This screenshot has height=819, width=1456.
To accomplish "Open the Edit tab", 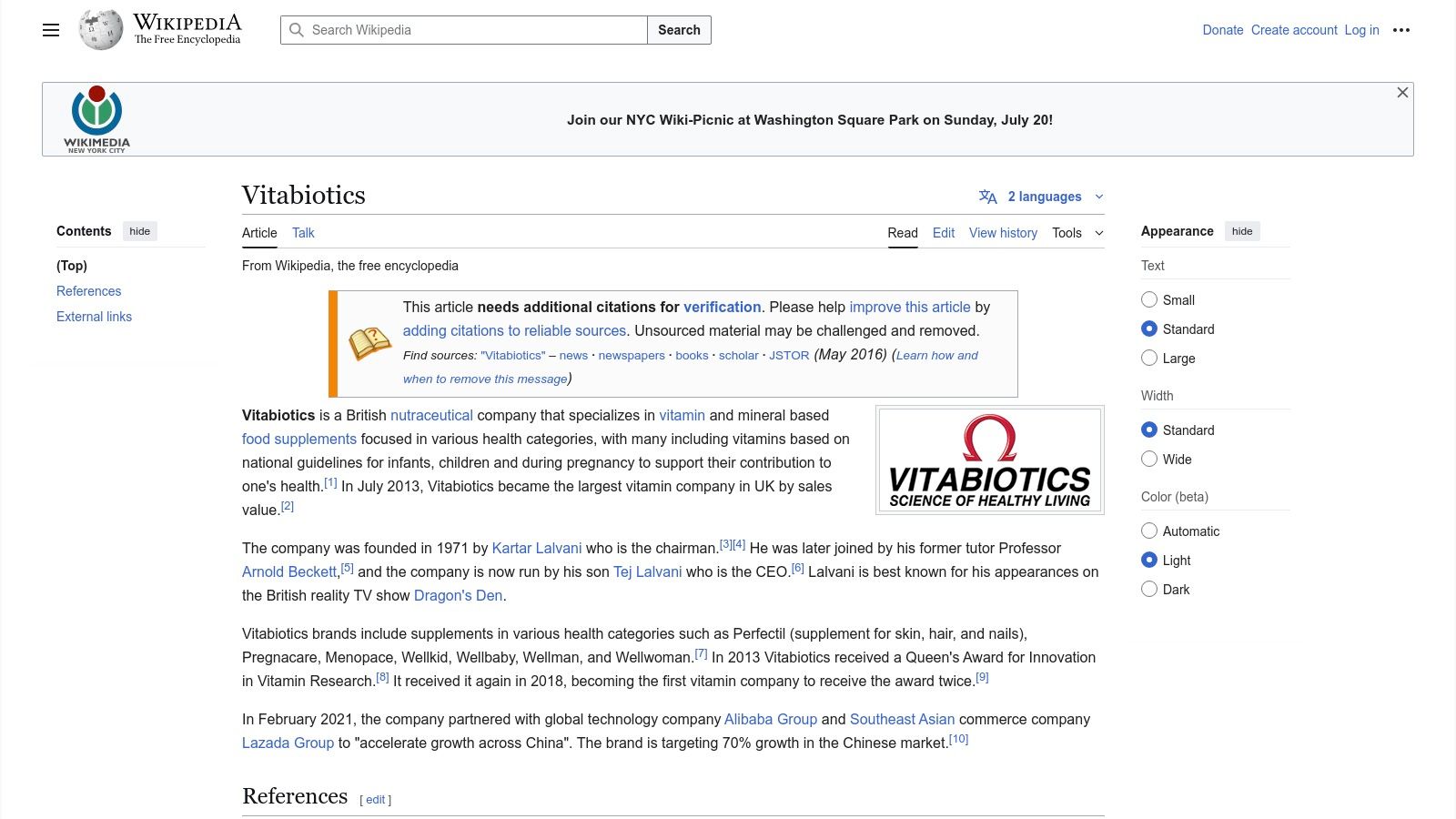I will point(944,233).
